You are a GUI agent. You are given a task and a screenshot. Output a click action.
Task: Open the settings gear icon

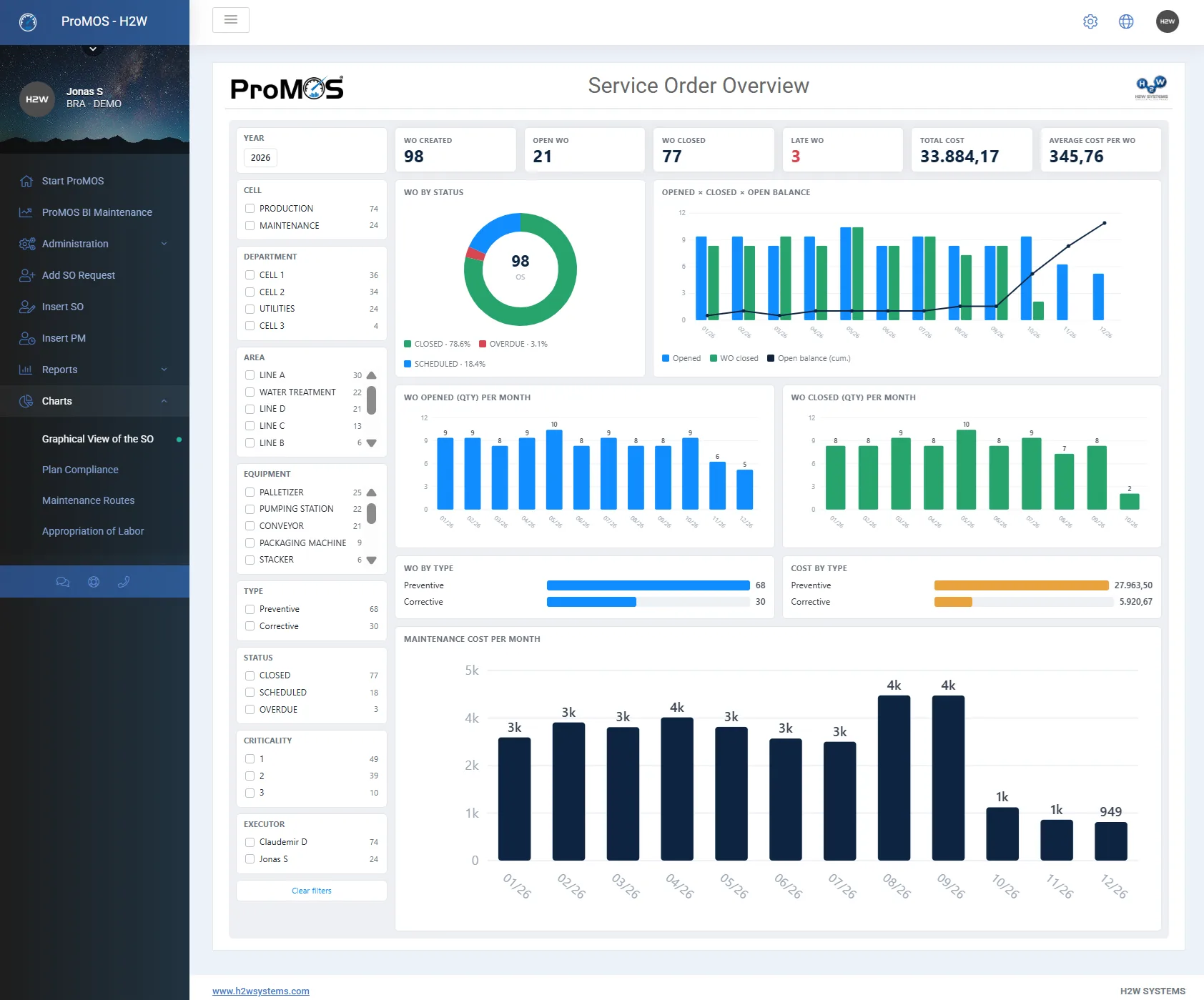[x=1090, y=21]
